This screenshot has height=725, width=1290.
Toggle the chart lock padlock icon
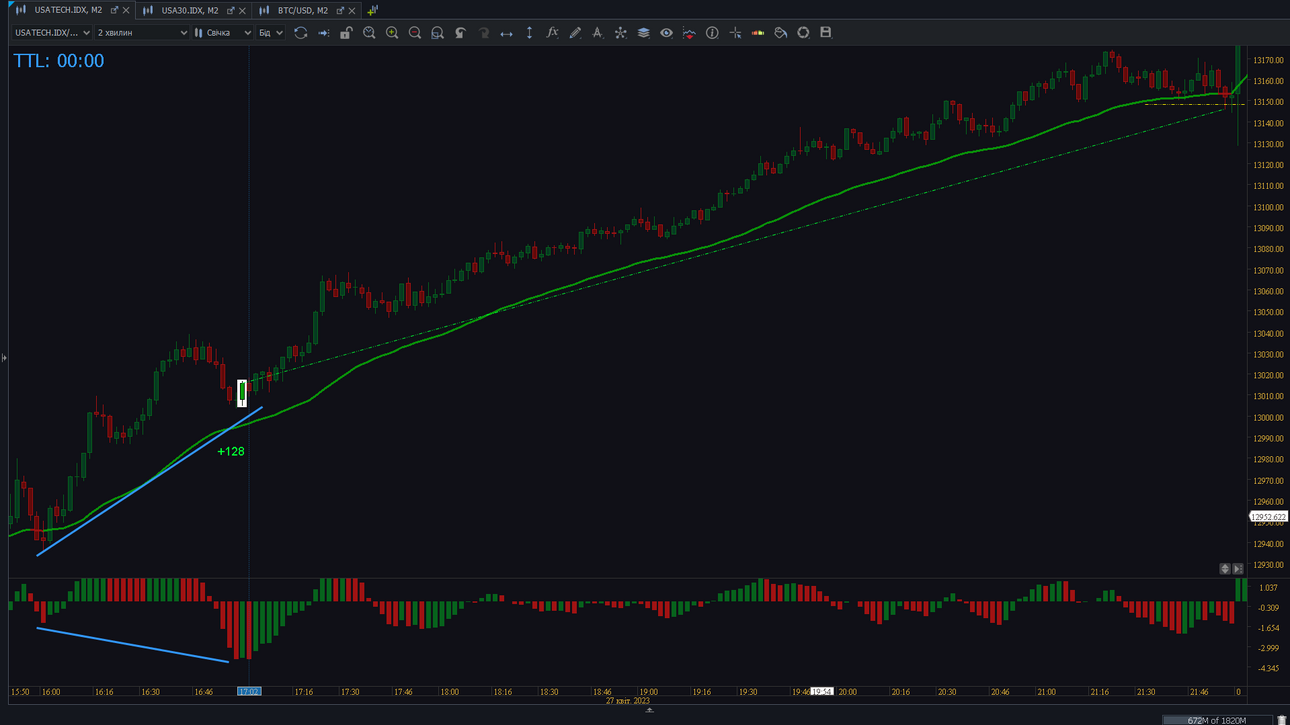click(346, 33)
